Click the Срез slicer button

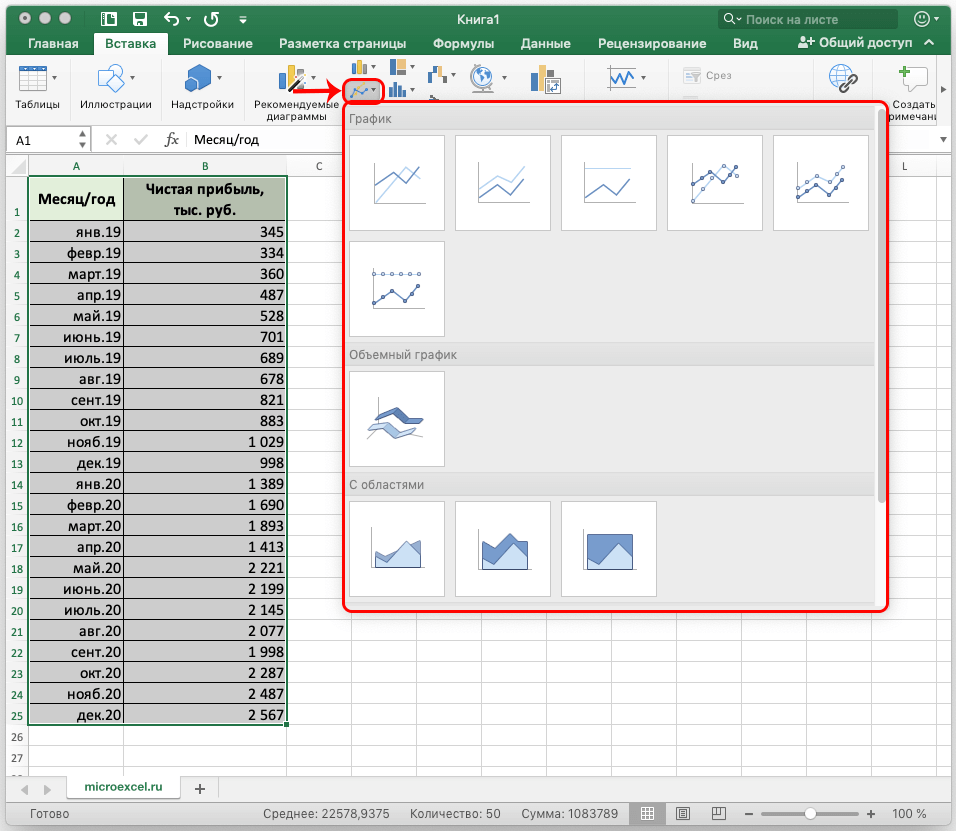[x=707, y=76]
